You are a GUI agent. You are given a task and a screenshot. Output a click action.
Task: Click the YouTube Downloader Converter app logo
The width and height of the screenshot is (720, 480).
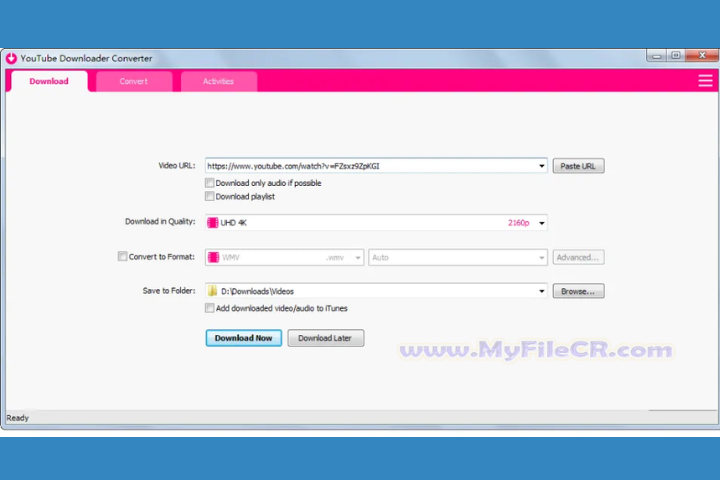click(11, 58)
